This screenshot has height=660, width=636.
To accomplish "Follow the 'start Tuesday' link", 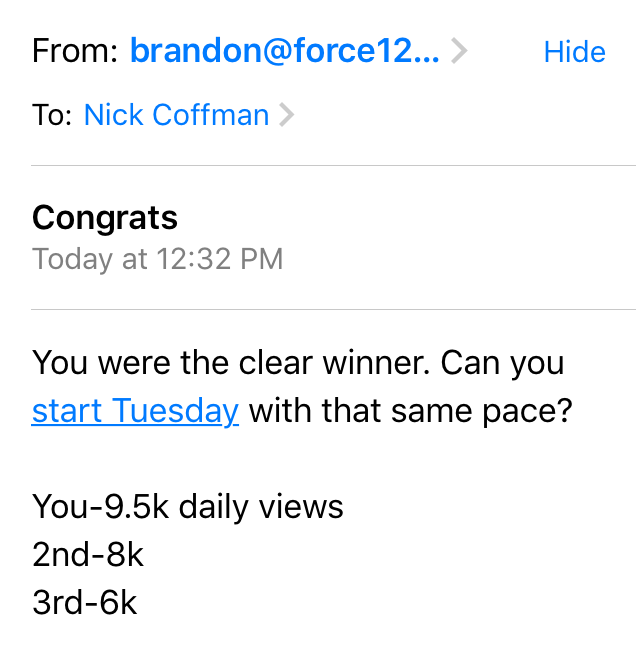I will point(135,411).
